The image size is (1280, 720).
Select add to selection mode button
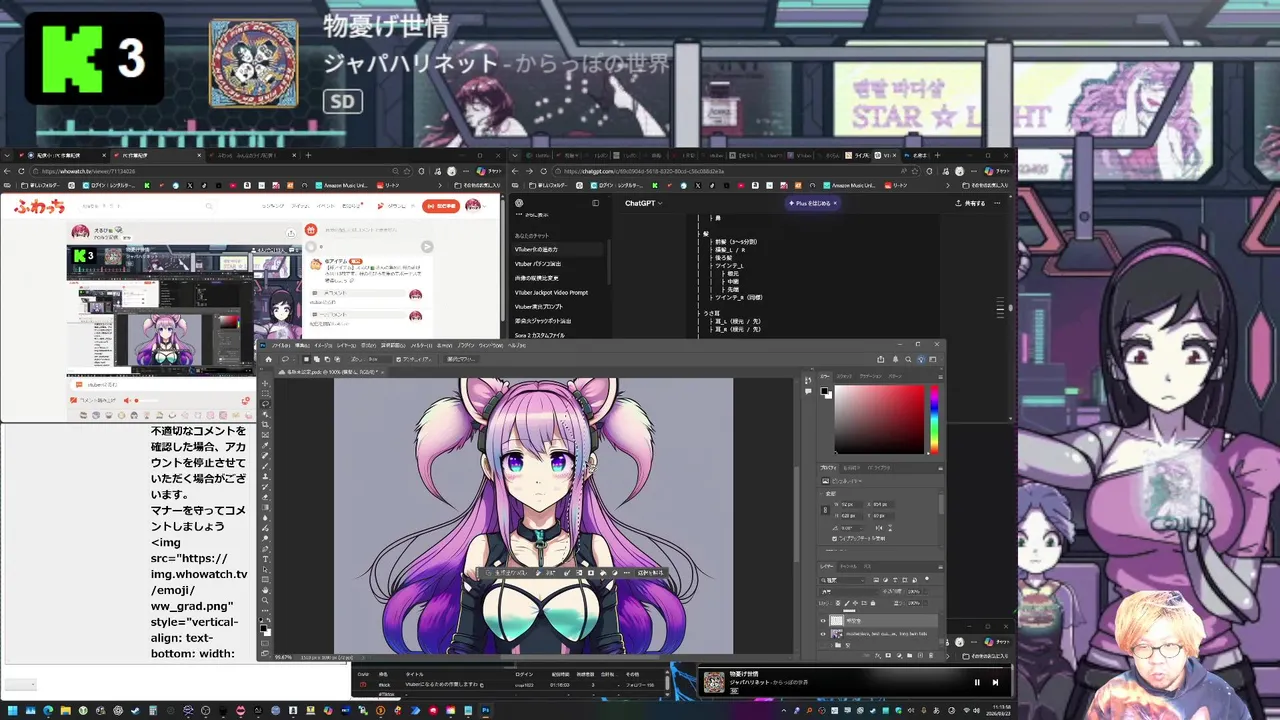pos(317,359)
